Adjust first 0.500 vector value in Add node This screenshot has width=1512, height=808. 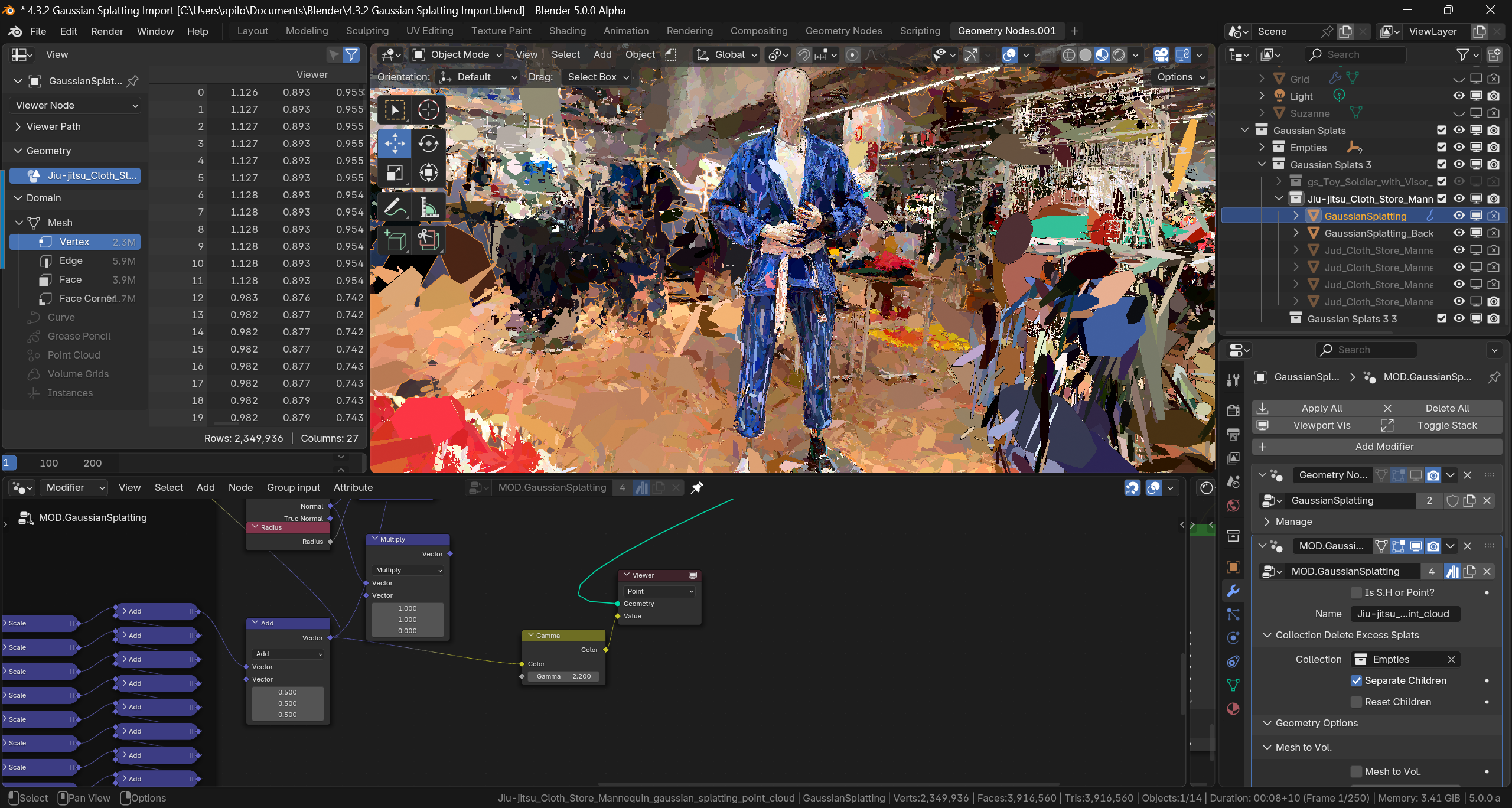coord(288,692)
